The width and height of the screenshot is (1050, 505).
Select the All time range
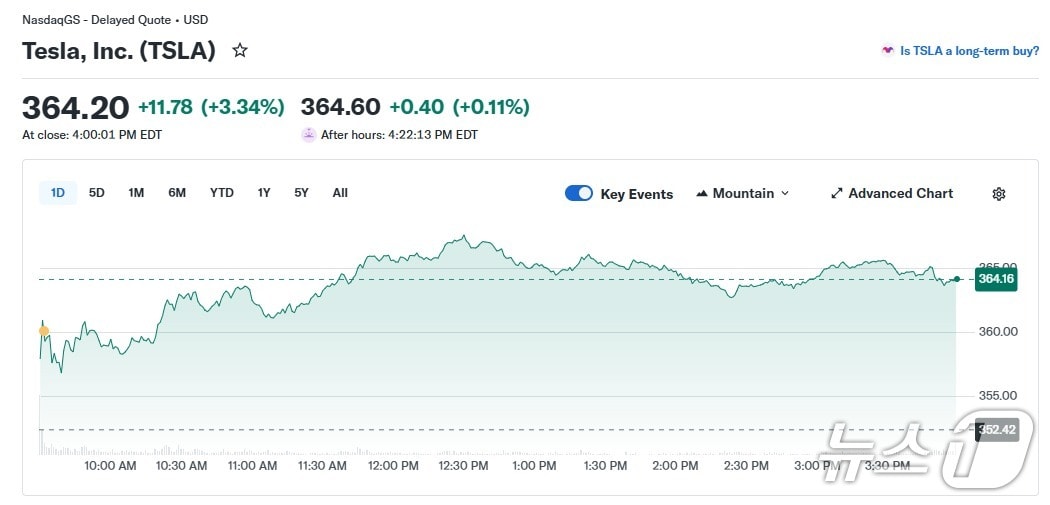pos(340,193)
